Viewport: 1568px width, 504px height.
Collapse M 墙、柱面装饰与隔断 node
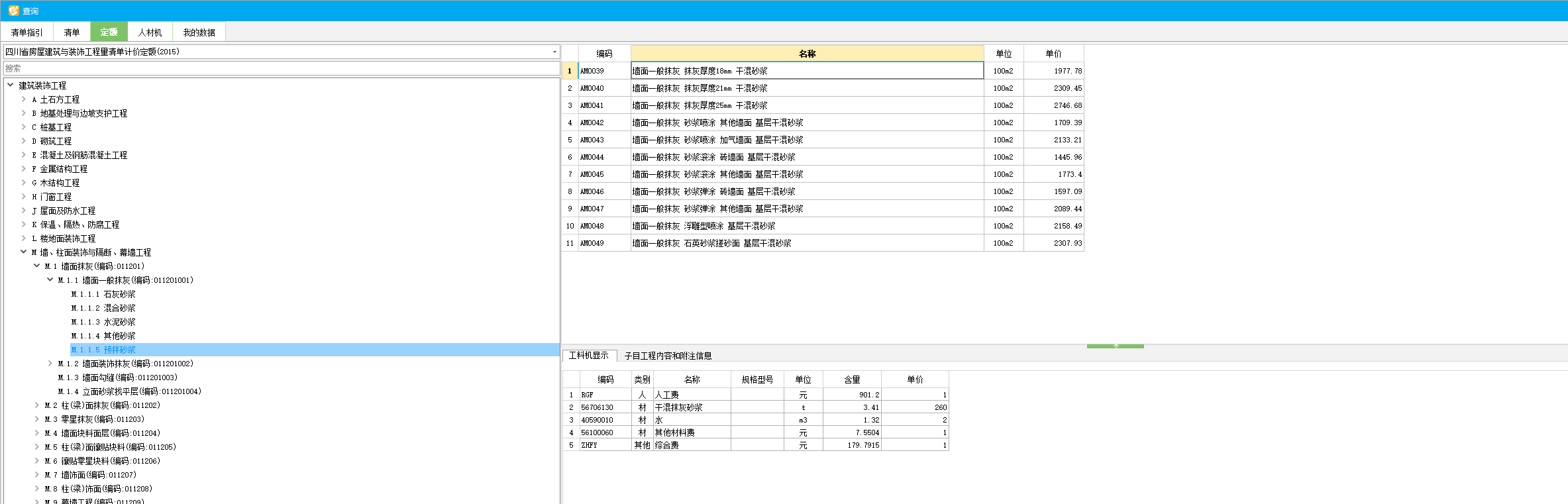(24, 252)
